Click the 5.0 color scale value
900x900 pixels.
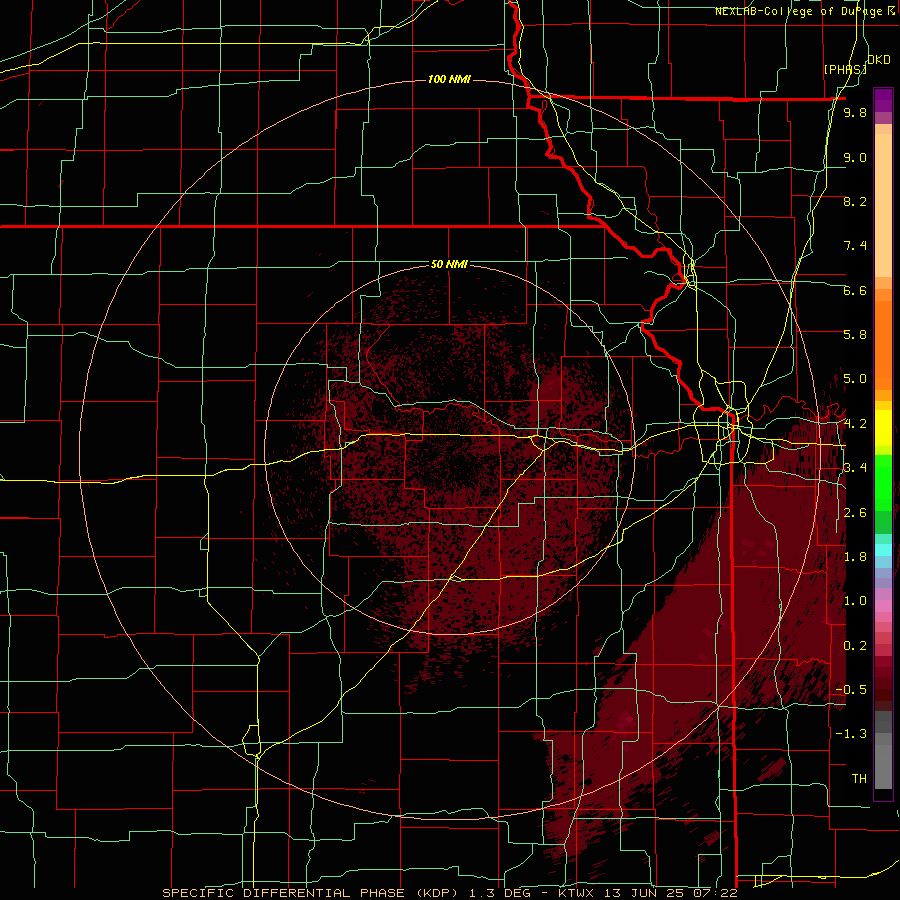coord(855,379)
